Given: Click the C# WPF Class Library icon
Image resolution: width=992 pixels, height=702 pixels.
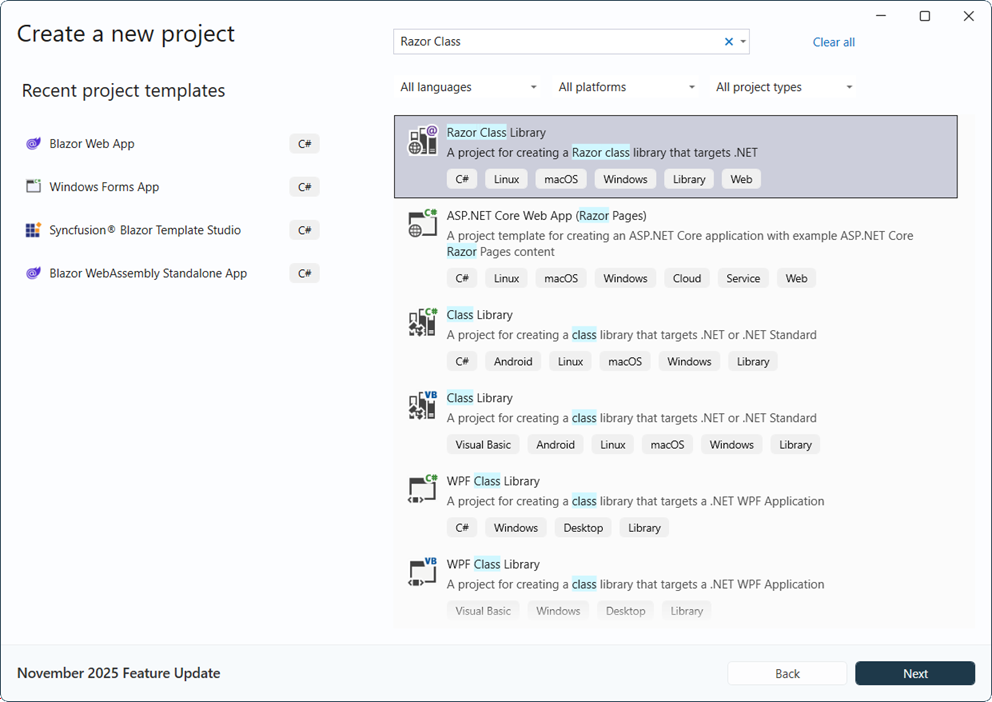Looking at the screenshot, I should tap(423, 489).
